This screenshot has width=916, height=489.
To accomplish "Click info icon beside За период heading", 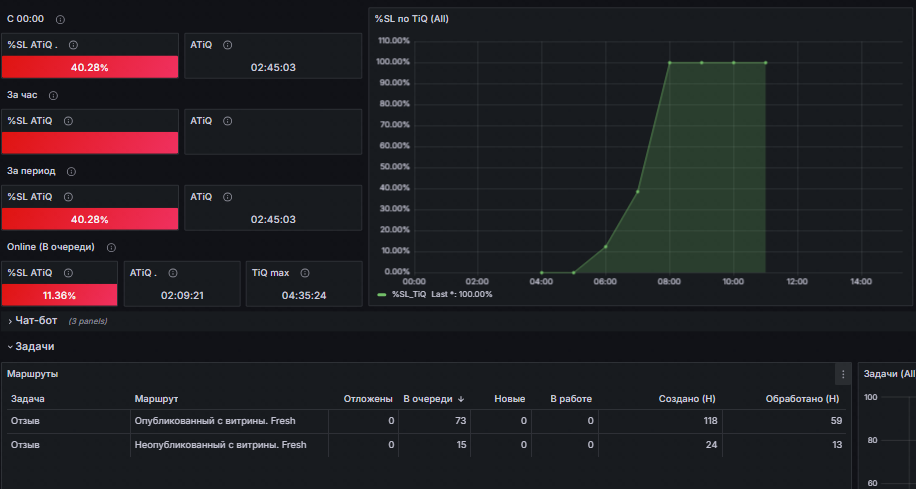I will [71, 172].
